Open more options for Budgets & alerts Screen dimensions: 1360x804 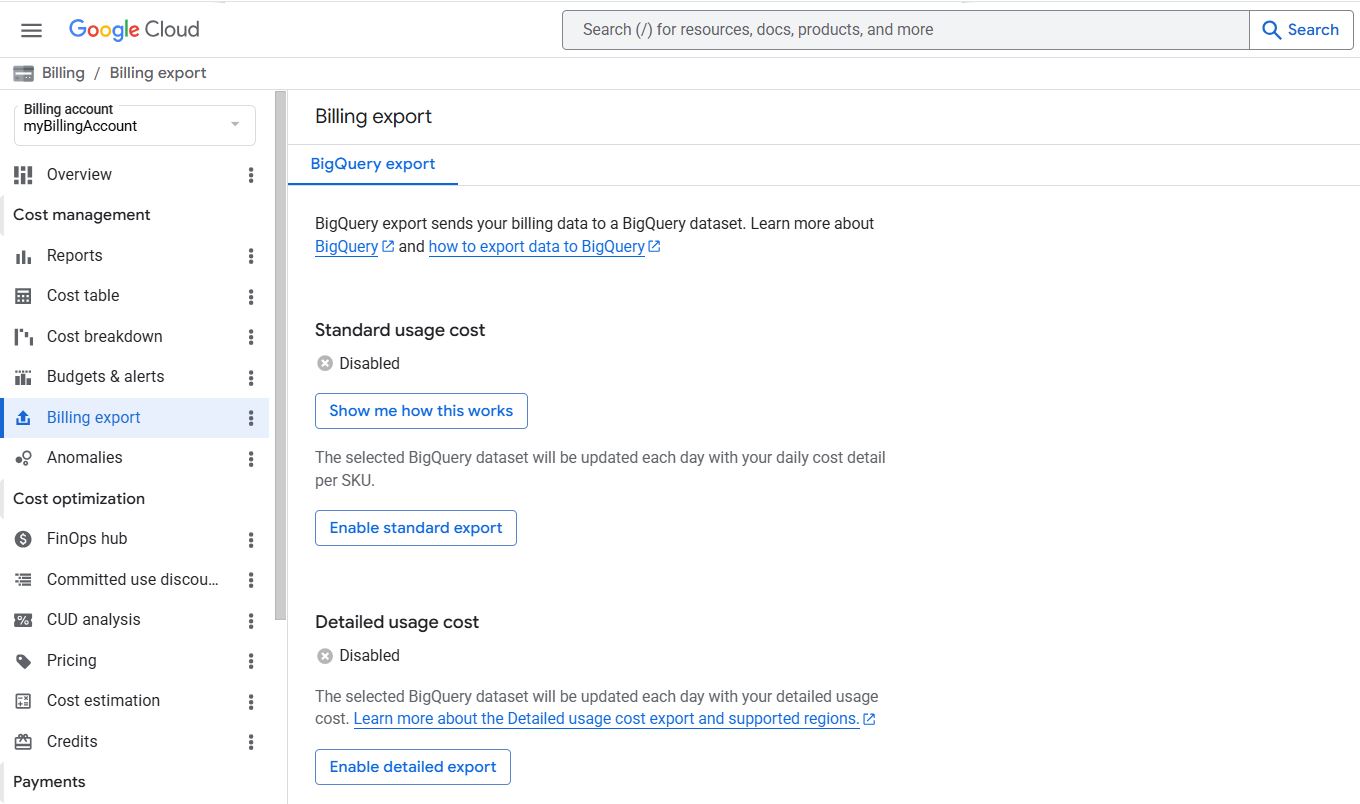coord(251,378)
